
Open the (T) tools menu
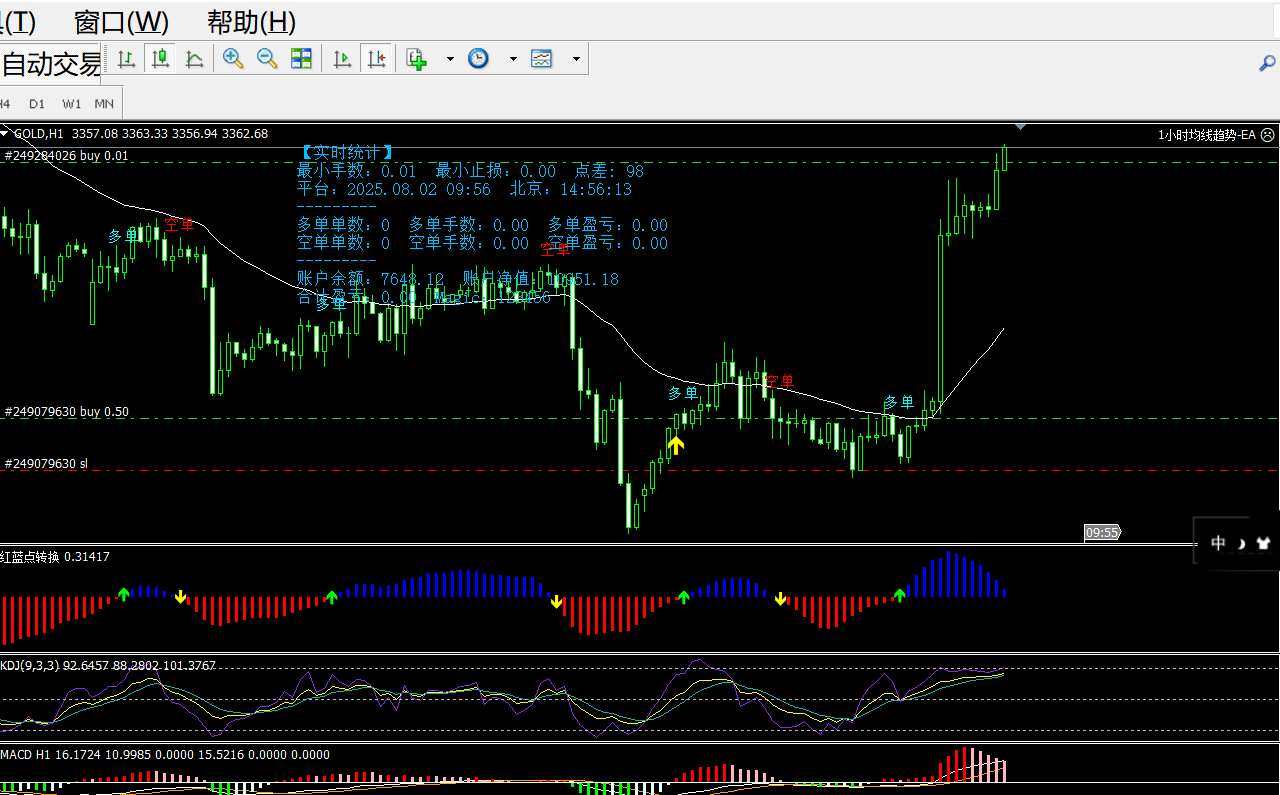pyautogui.click(x=18, y=21)
